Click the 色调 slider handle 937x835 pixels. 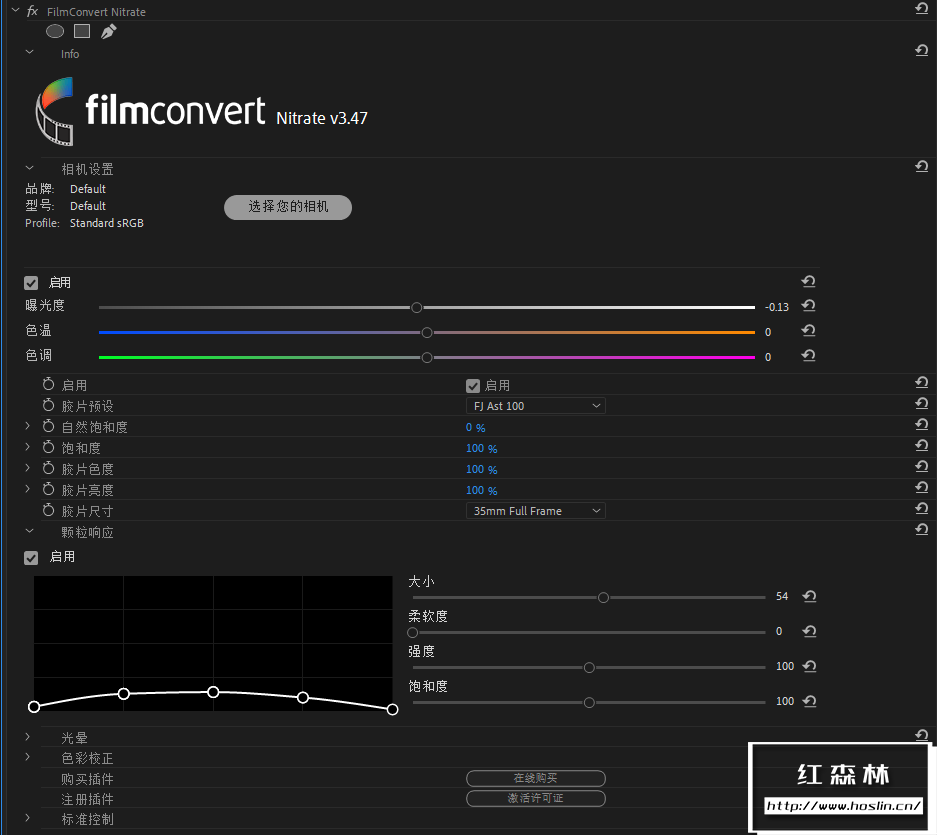tap(427, 357)
